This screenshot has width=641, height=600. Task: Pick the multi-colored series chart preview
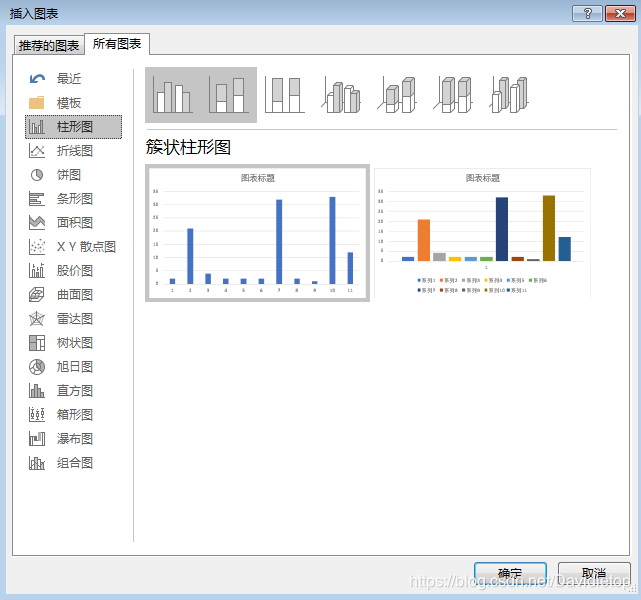(x=482, y=233)
